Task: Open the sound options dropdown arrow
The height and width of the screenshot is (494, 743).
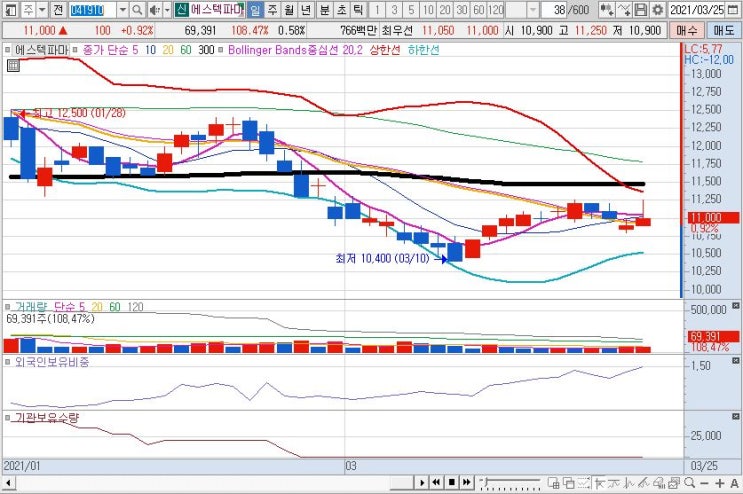Action: click(x=167, y=9)
